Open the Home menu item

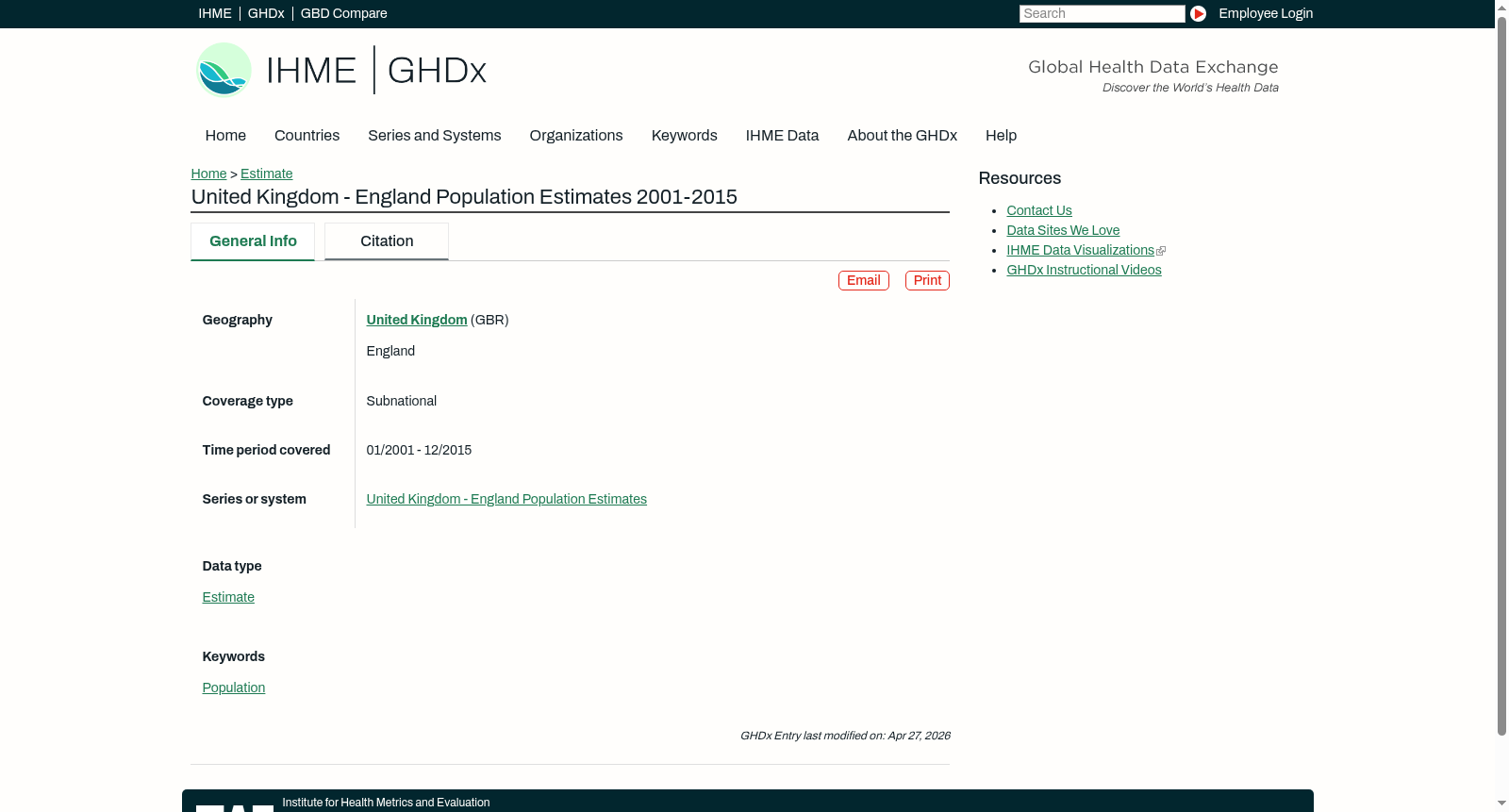(225, 136)
